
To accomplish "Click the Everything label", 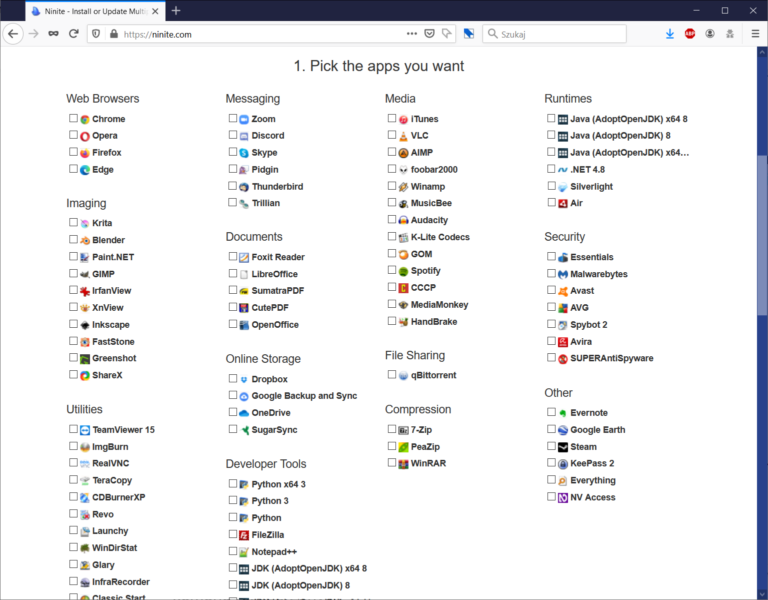I will click(x=593, y=480).
